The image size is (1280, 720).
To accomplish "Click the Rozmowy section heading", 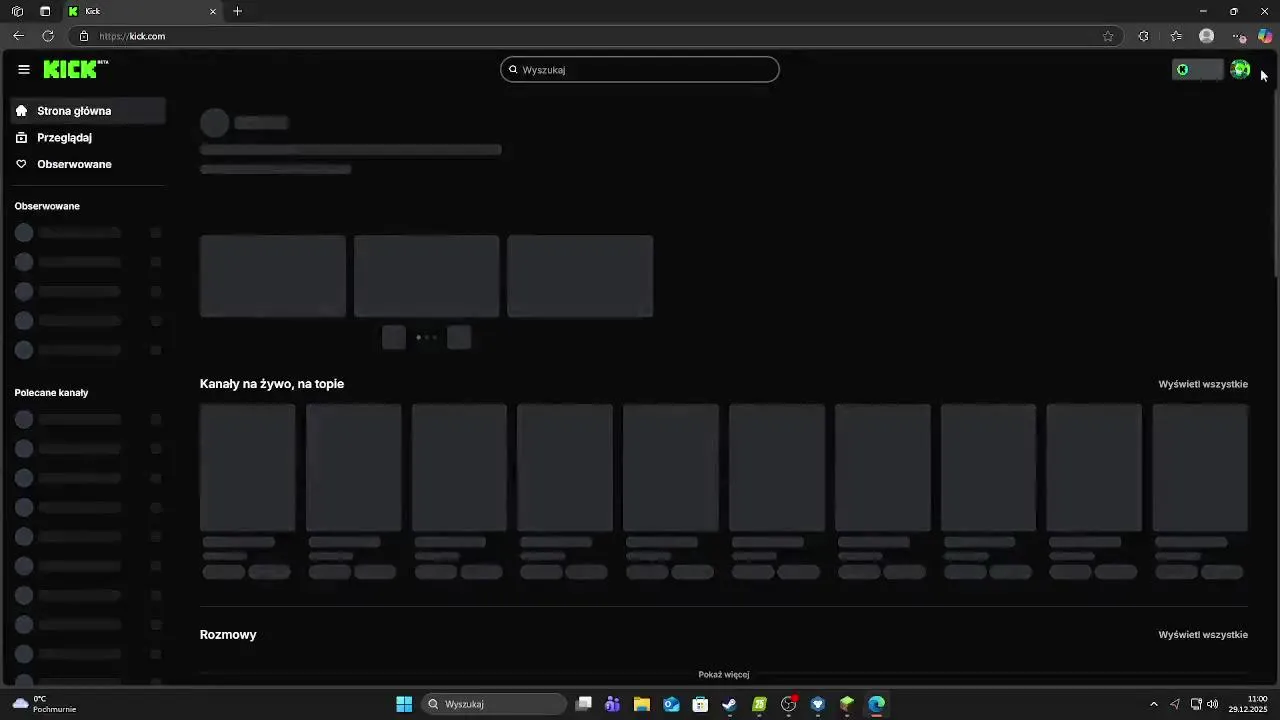I will tap(228, 635).
